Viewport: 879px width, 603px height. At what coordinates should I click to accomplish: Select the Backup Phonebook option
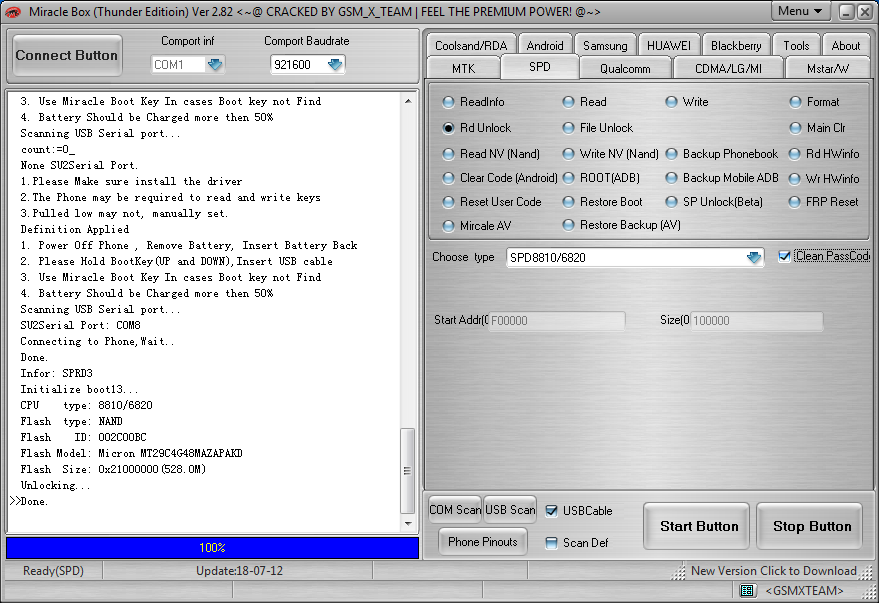(x=722, y=154)
